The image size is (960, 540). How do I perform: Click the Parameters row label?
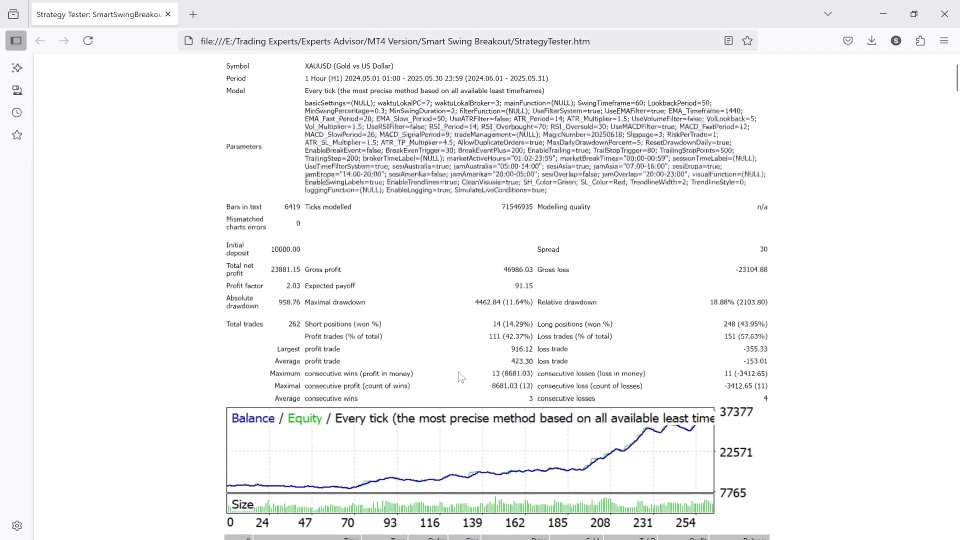click(x=244, y=147)
